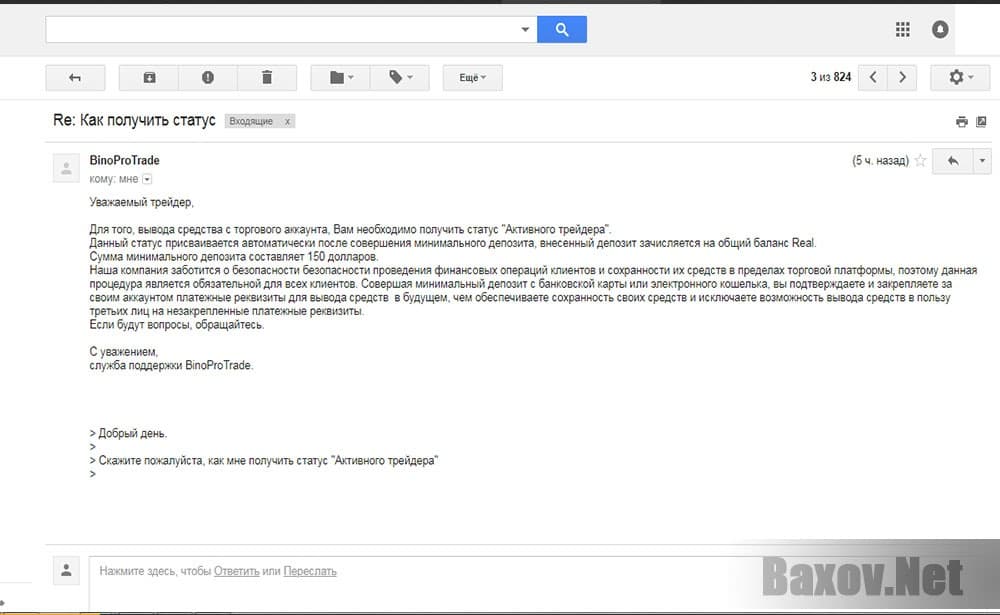1000x615 pixels.
Task: Open the Move to folder dropdown
Action: click(340, 77)
